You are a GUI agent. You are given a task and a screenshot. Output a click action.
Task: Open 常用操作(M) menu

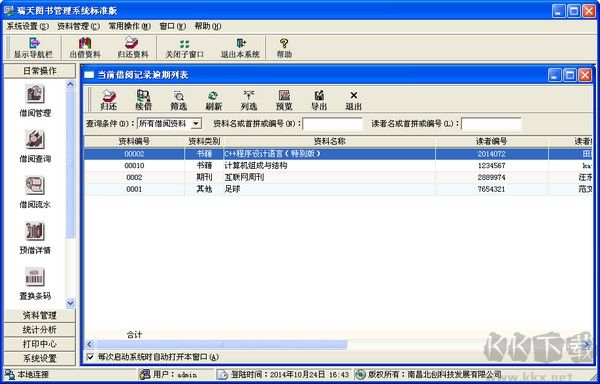[130, 26]
